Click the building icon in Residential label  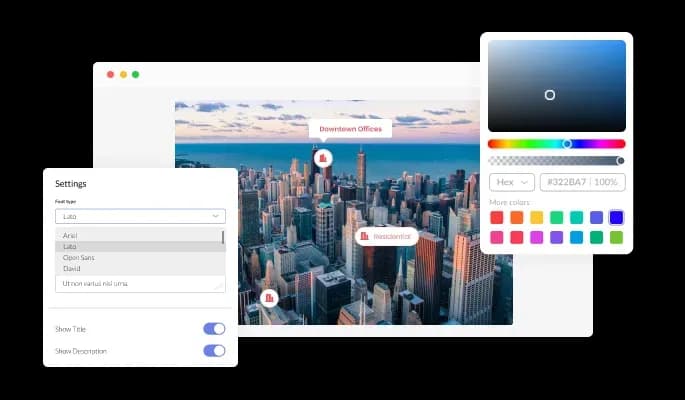(364, 237)
